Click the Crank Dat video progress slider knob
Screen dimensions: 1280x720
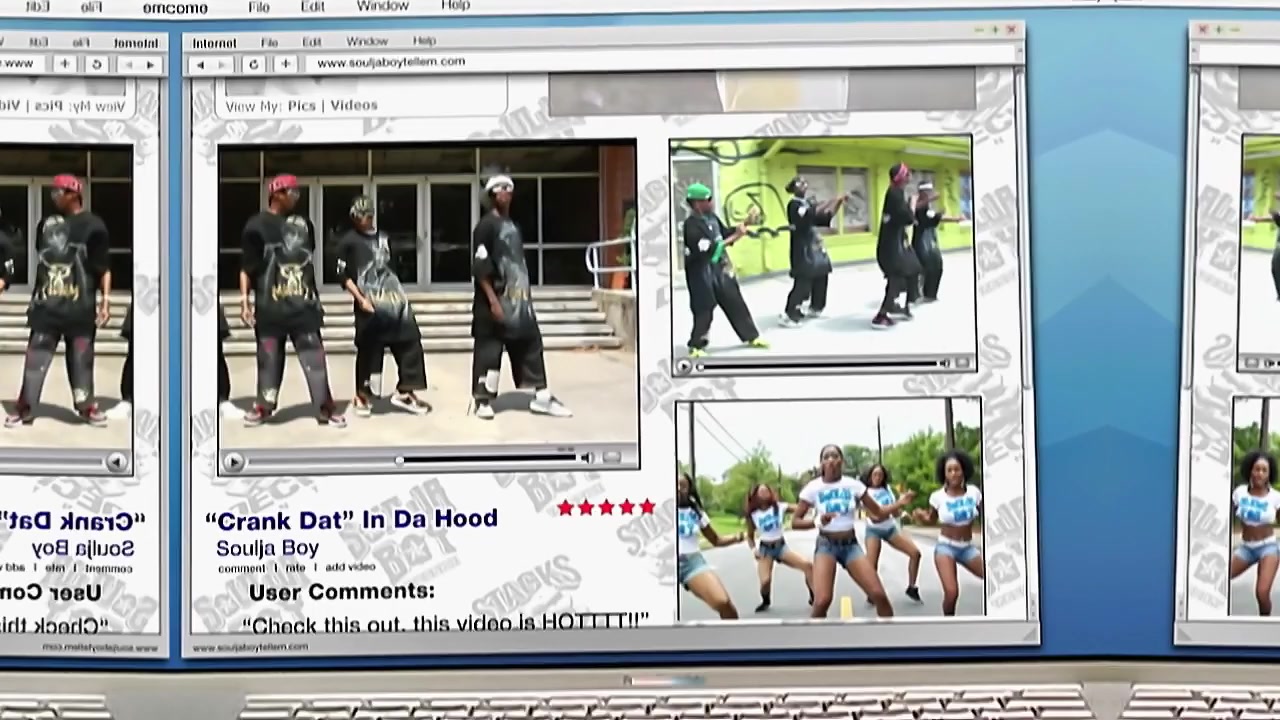click(399, 460)
